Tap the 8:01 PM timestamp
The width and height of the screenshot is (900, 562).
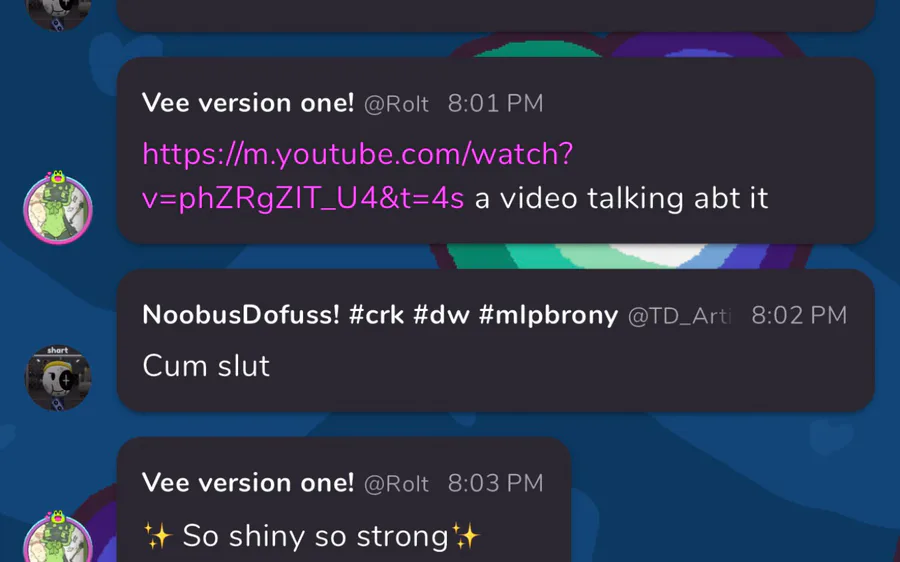click(x=495, y=104)
